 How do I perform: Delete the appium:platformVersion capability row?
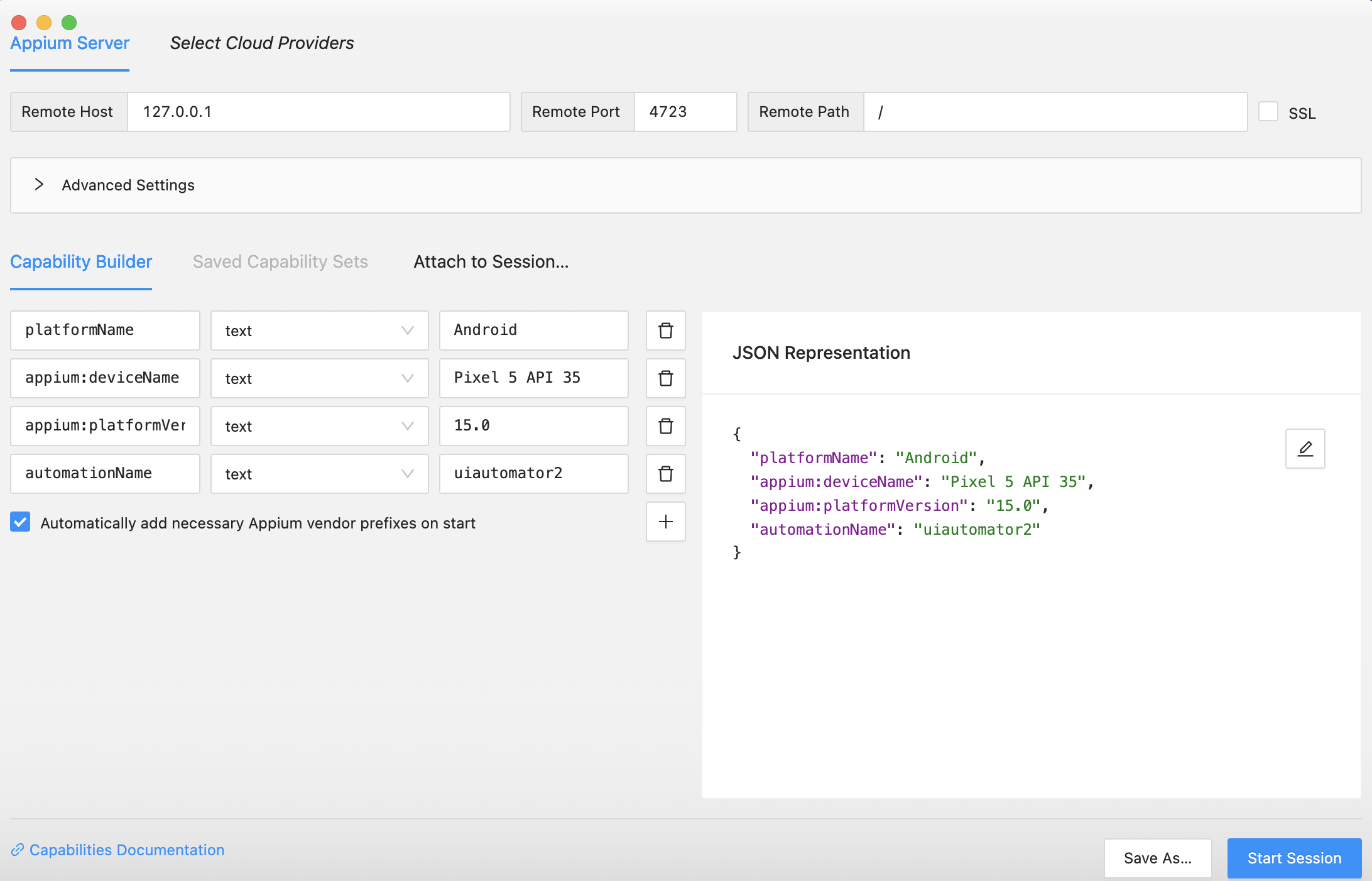pos(665,426)
